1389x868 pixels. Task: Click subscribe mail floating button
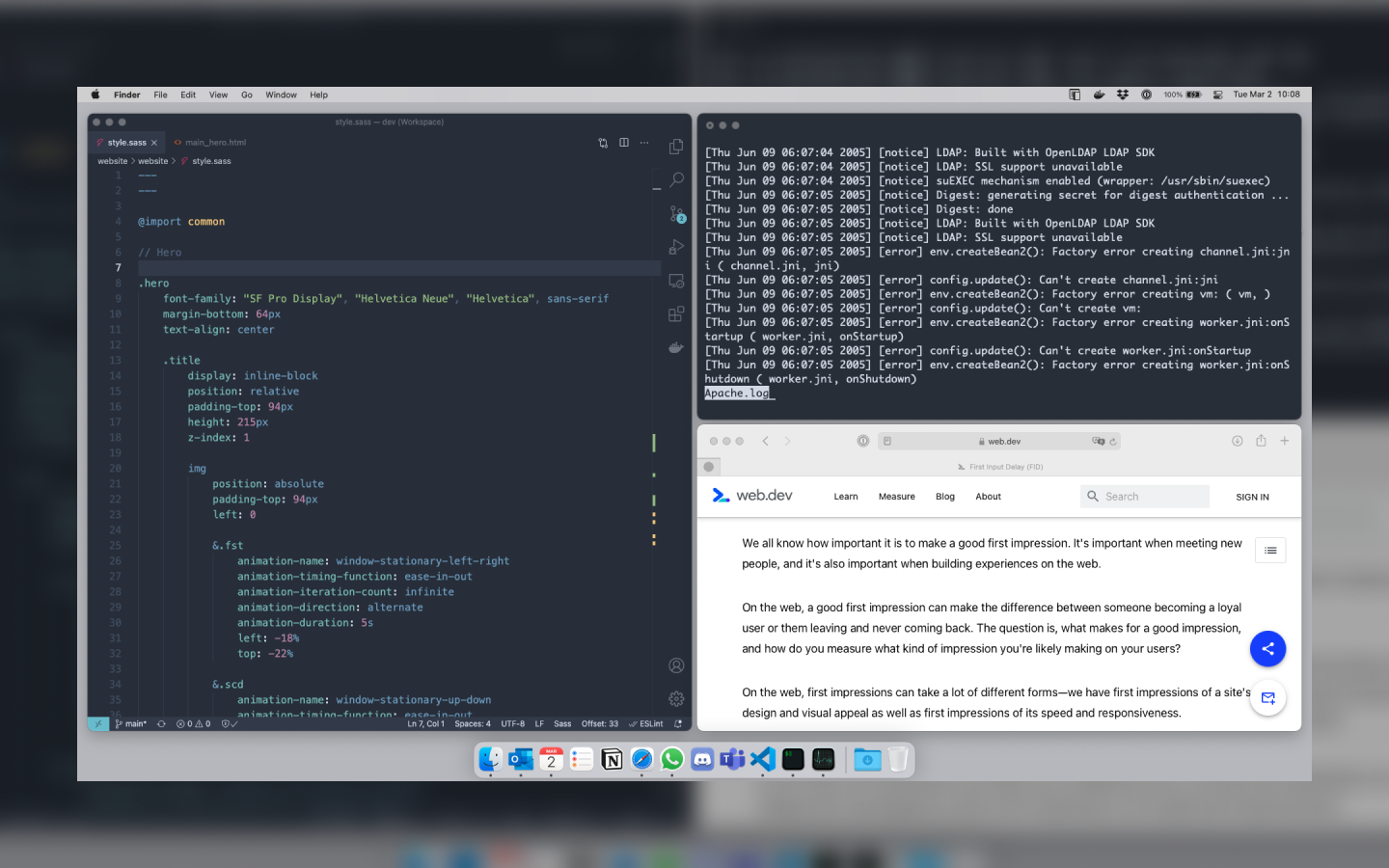click(1268, 697)
